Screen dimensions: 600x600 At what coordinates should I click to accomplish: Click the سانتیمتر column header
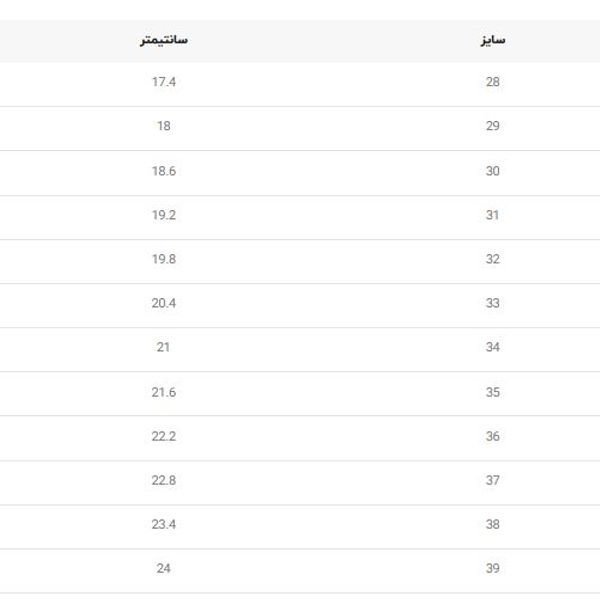pos(164,40)
